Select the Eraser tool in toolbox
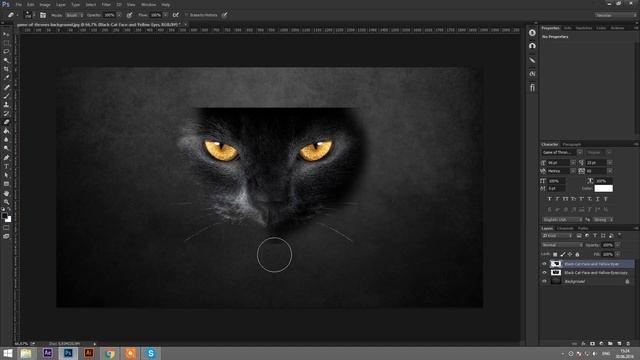The width and height of the screenshot is (640, 360). click(x=6, y=122)
